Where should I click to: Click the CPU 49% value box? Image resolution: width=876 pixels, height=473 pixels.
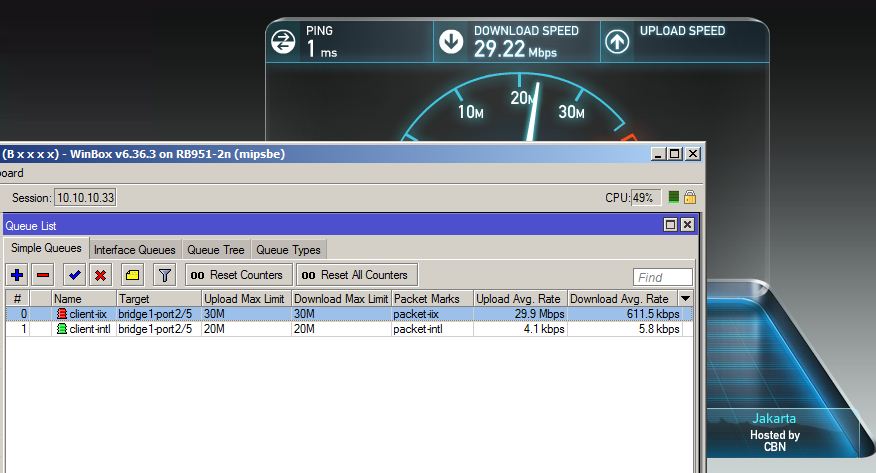click(646, 198)
